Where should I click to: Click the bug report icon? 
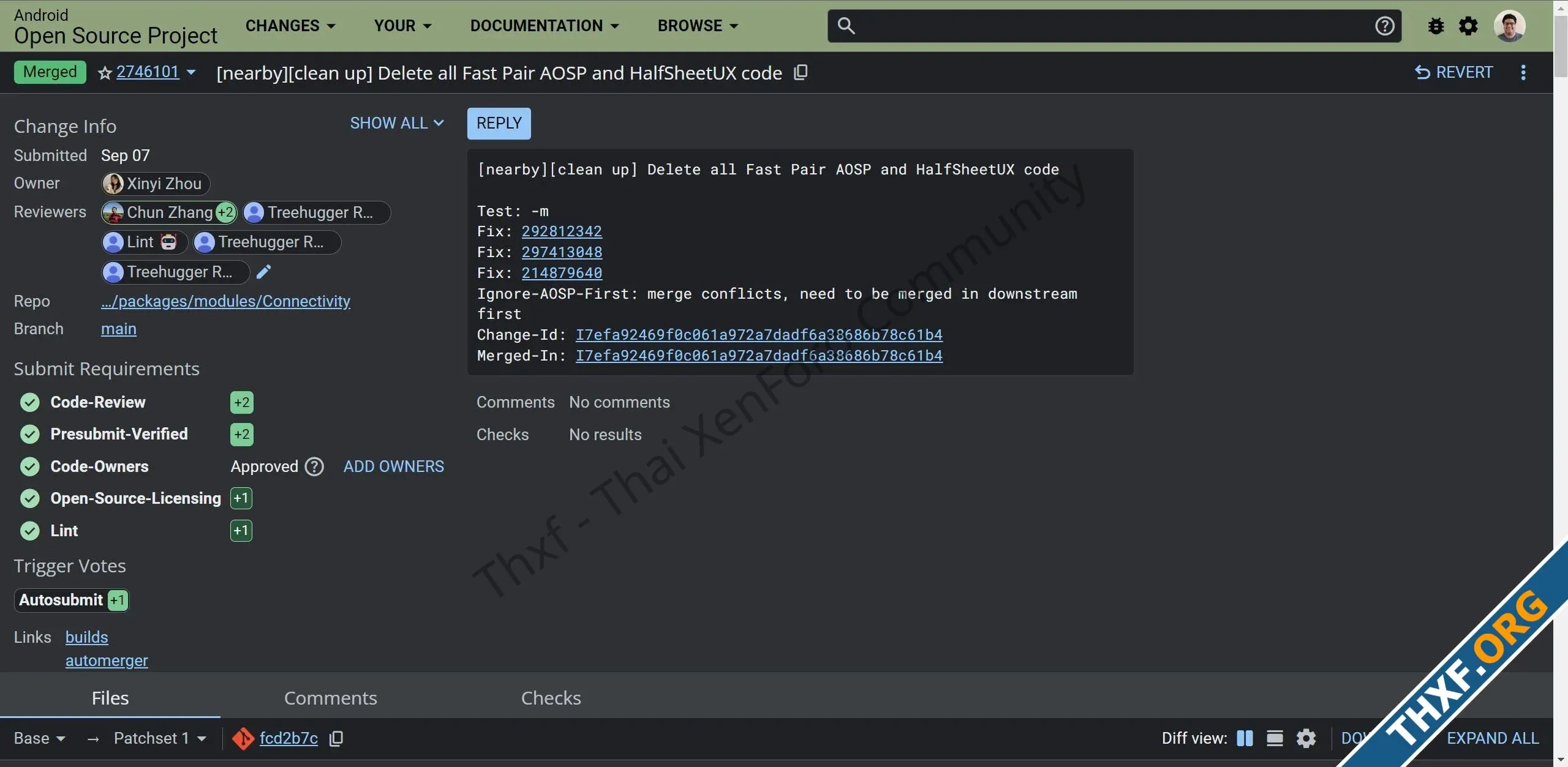click(1436, 26)
